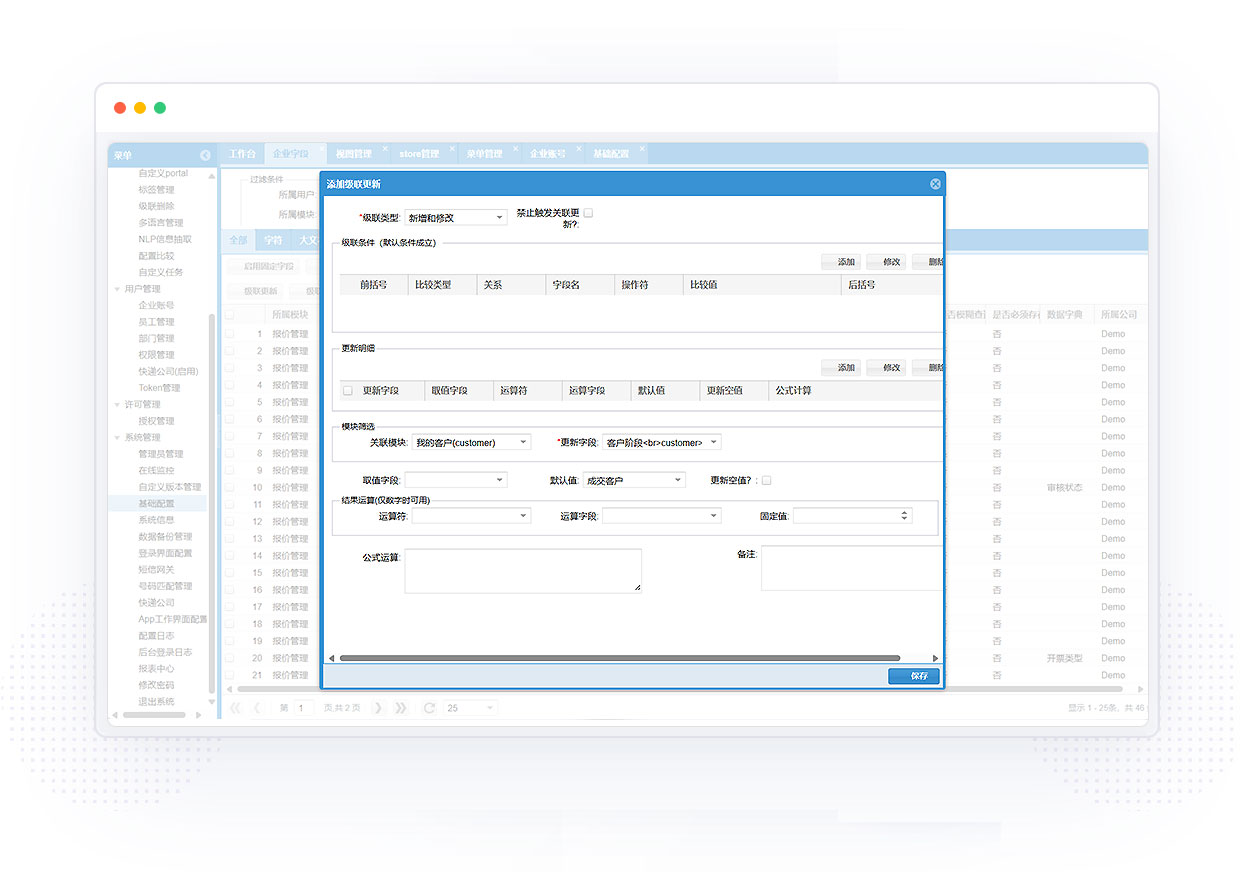The width and height of the screenshot is (1240, 880).
Task: Check the 禁止触发关联更新 checkbox
Action: (588, 213)
